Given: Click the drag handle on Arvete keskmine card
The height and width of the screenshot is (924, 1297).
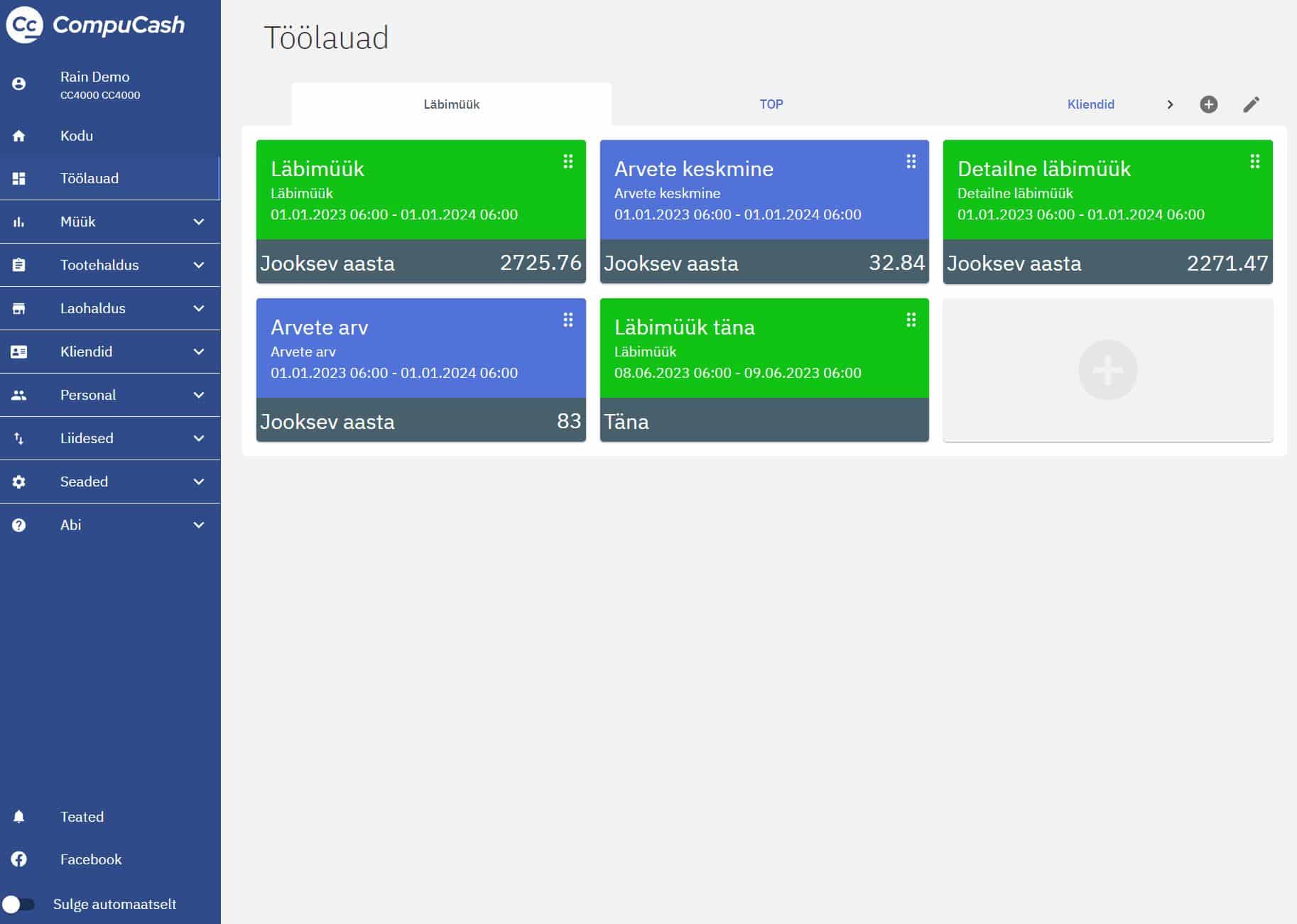Looking at the screenshot, I should click(x=911, y=162).
